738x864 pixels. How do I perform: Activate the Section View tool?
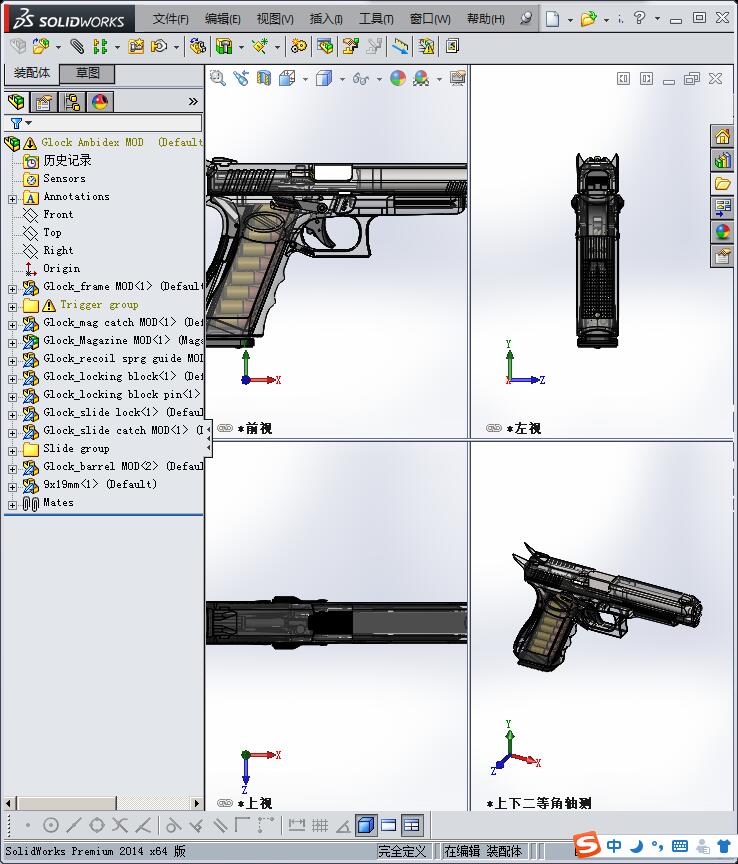point(264,78)
